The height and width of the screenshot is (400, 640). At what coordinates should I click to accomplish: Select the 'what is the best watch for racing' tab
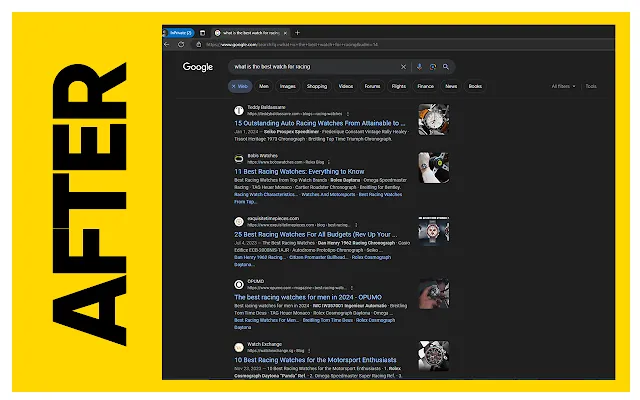pyautogui.click(x=251, y=33)
